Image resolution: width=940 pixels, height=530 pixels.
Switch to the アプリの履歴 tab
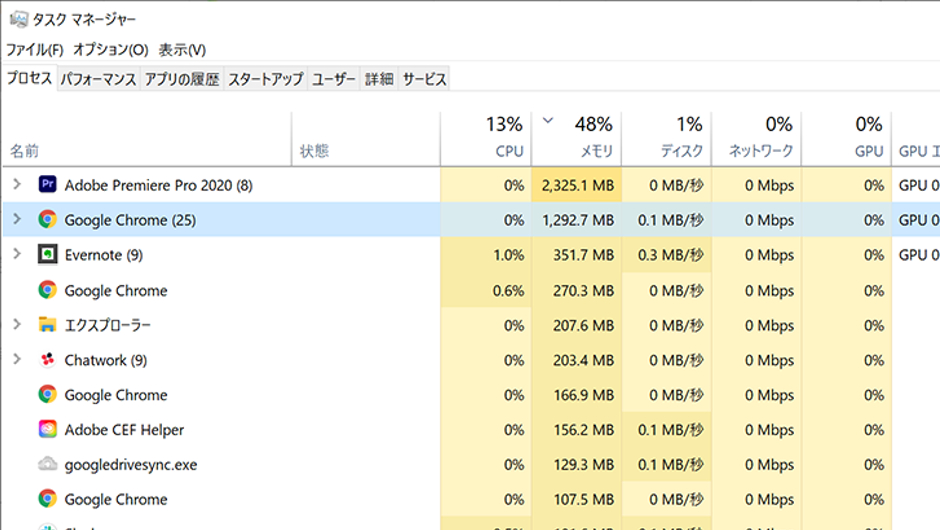(182, 79)
